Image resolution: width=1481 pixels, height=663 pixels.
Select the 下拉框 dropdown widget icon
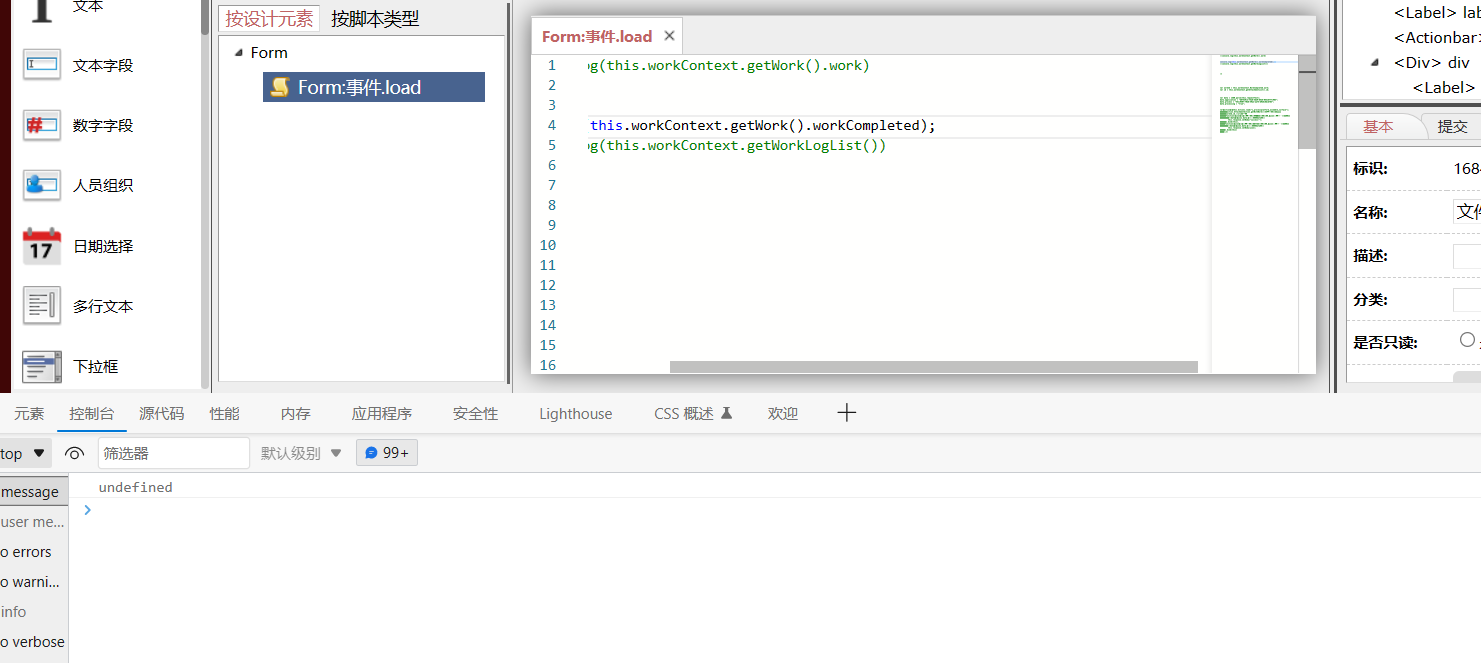tap(42, 366)
